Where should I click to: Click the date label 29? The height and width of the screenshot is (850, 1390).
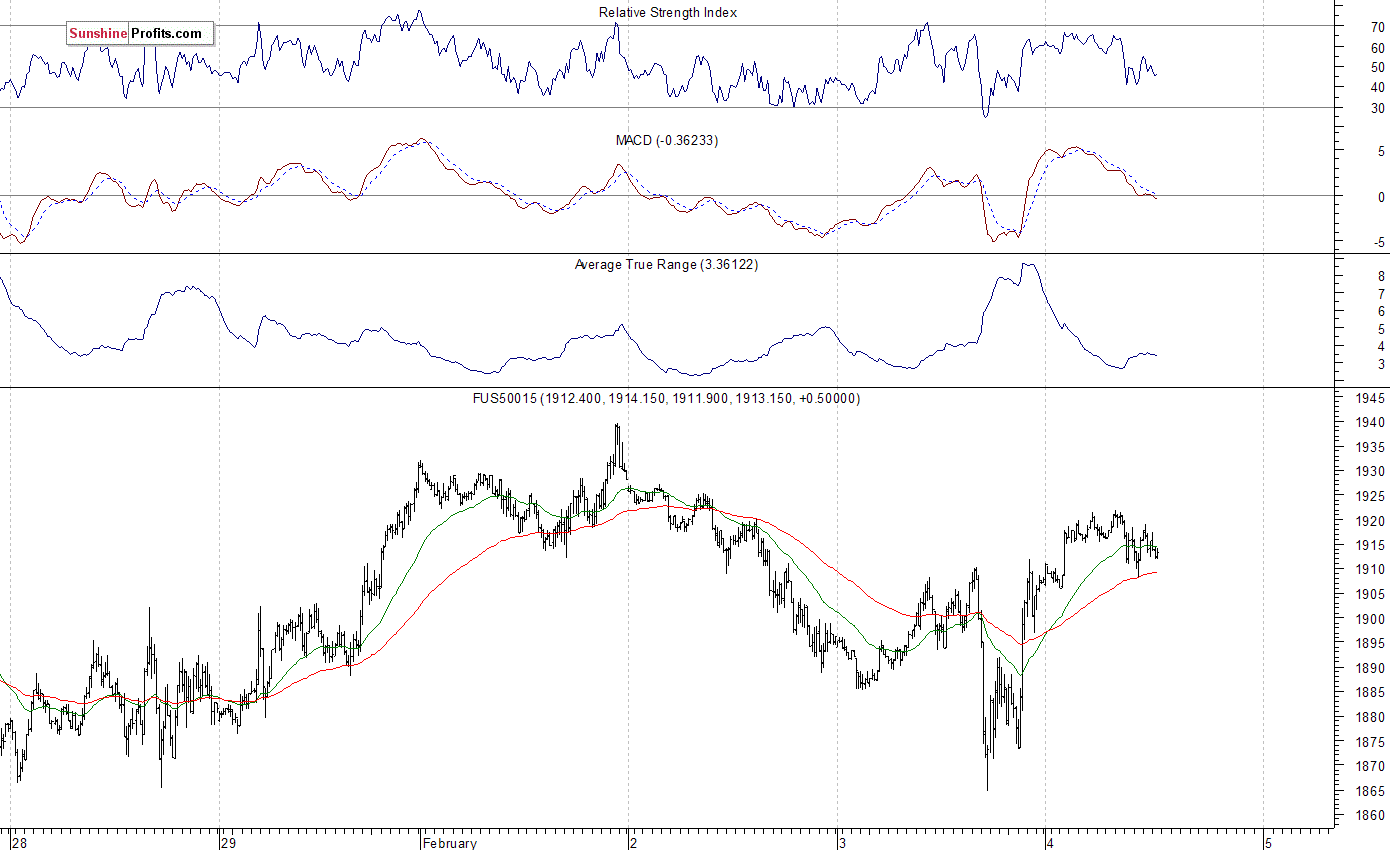pos(230,843)
